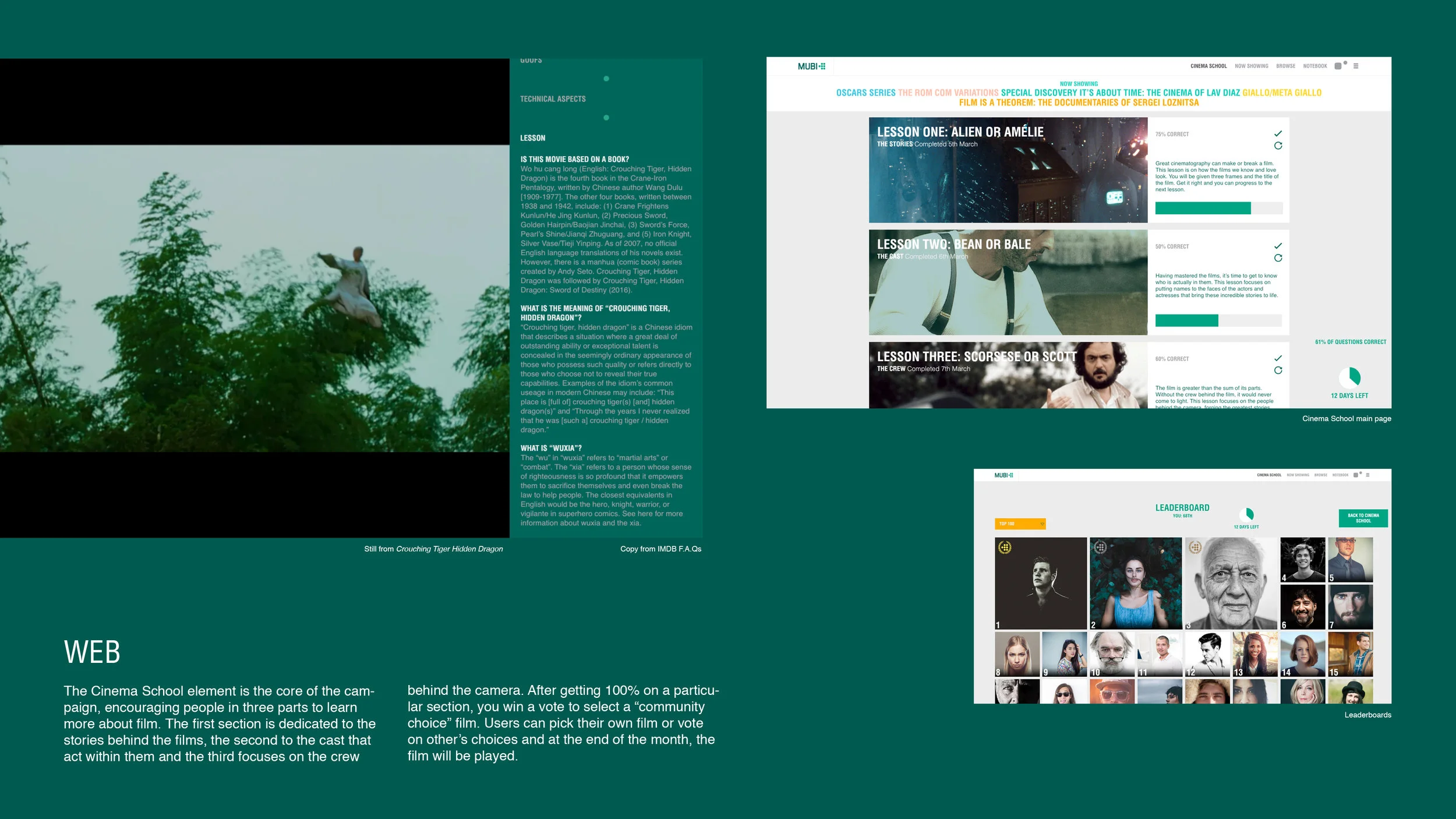Screen dimensions: 1456x819
Task: Open rank 7 leaderboard profile photo
Action: [1351, 607]
